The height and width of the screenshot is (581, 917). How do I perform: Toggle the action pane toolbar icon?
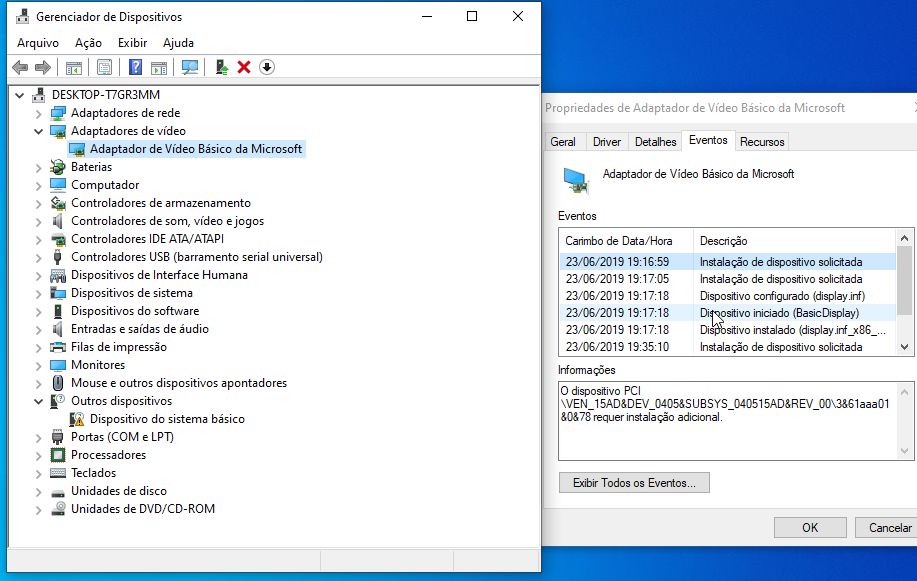coord(158,67)
